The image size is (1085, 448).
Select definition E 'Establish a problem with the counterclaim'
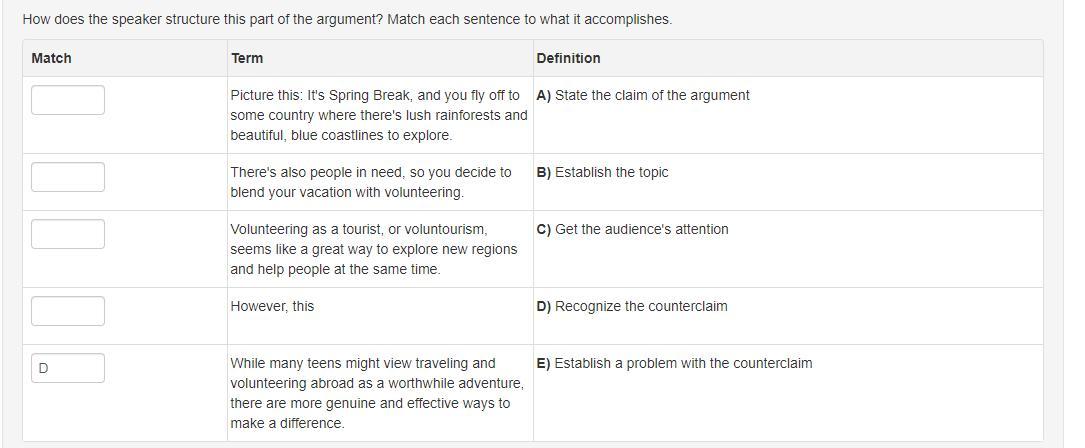pos(674,363)
